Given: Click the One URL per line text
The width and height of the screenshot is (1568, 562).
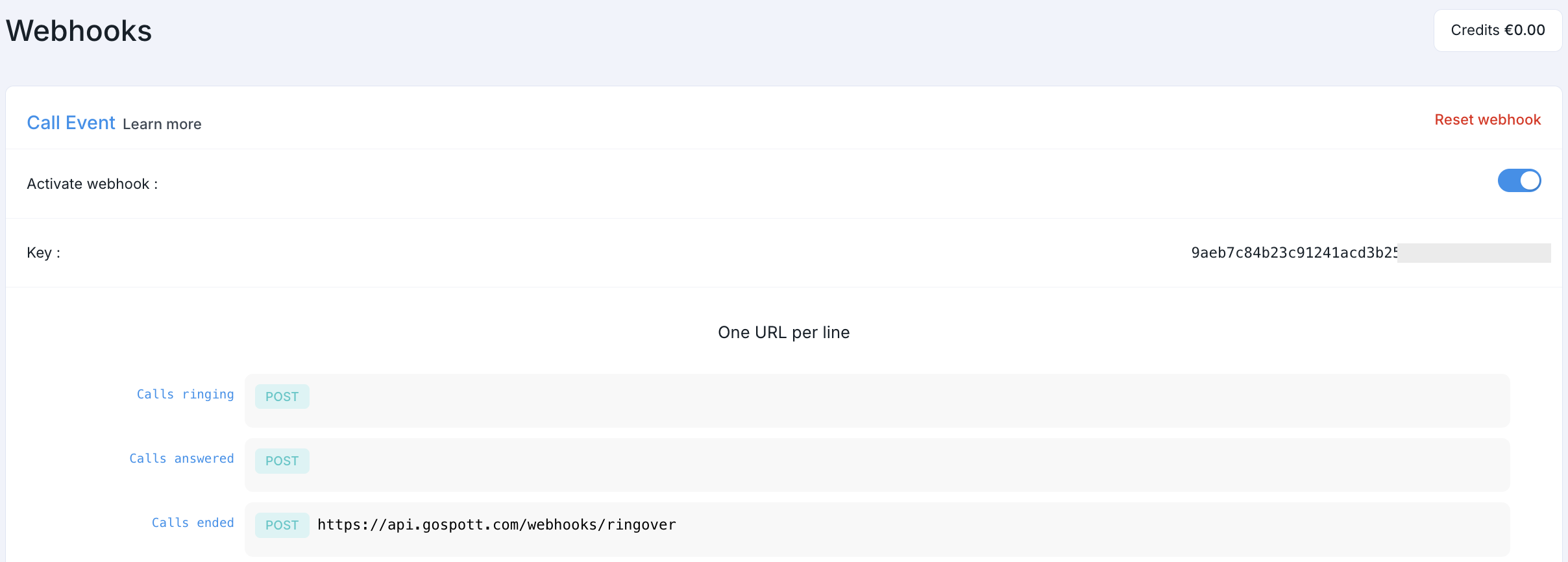Looking at the screenshot, I should pos(783,332).
